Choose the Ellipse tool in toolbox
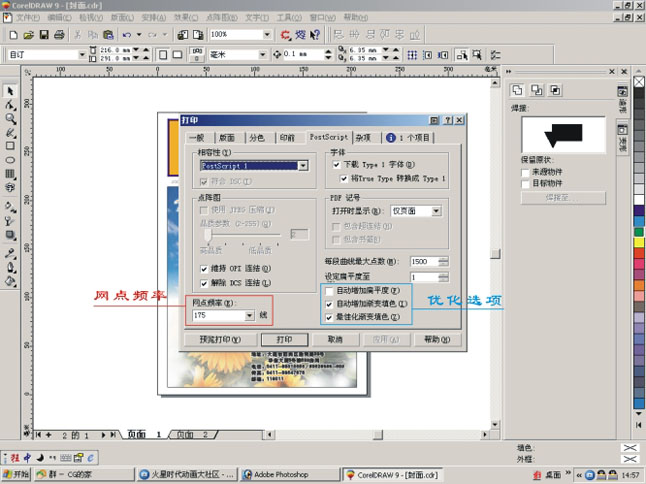This screenshot has width=646, height=484. tap(10, 159)
